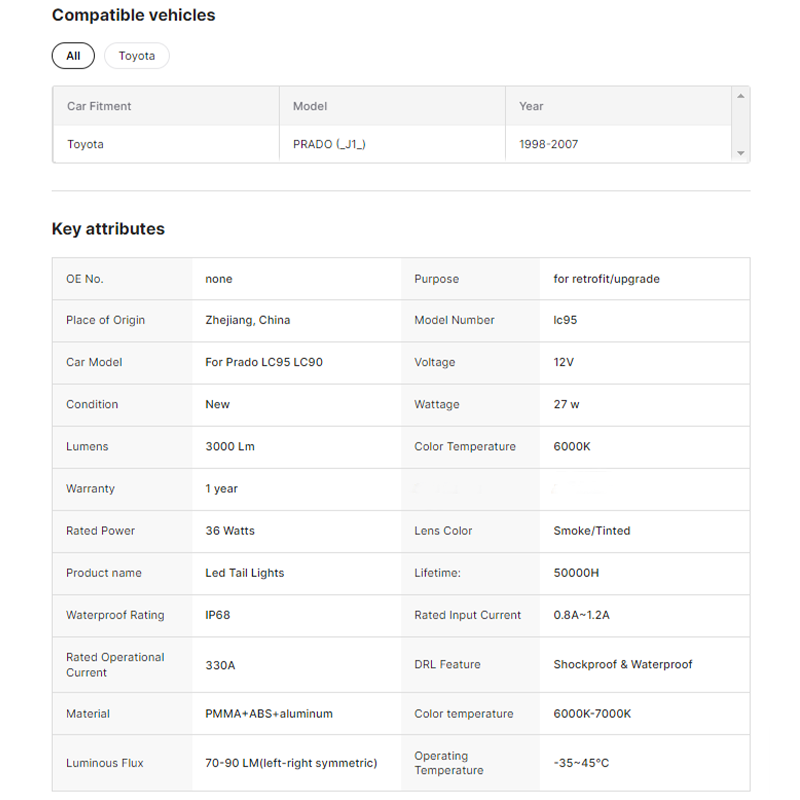Click the lc95 model number value

coord(565,320)
